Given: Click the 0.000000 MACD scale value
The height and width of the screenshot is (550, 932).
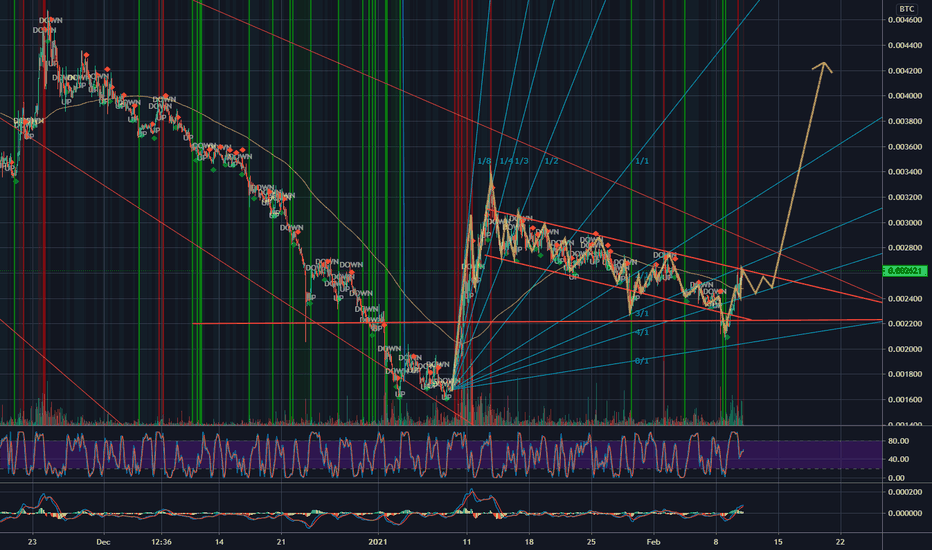Looking at the screenshot, I should pyautogui.click(x=905, y=513).
